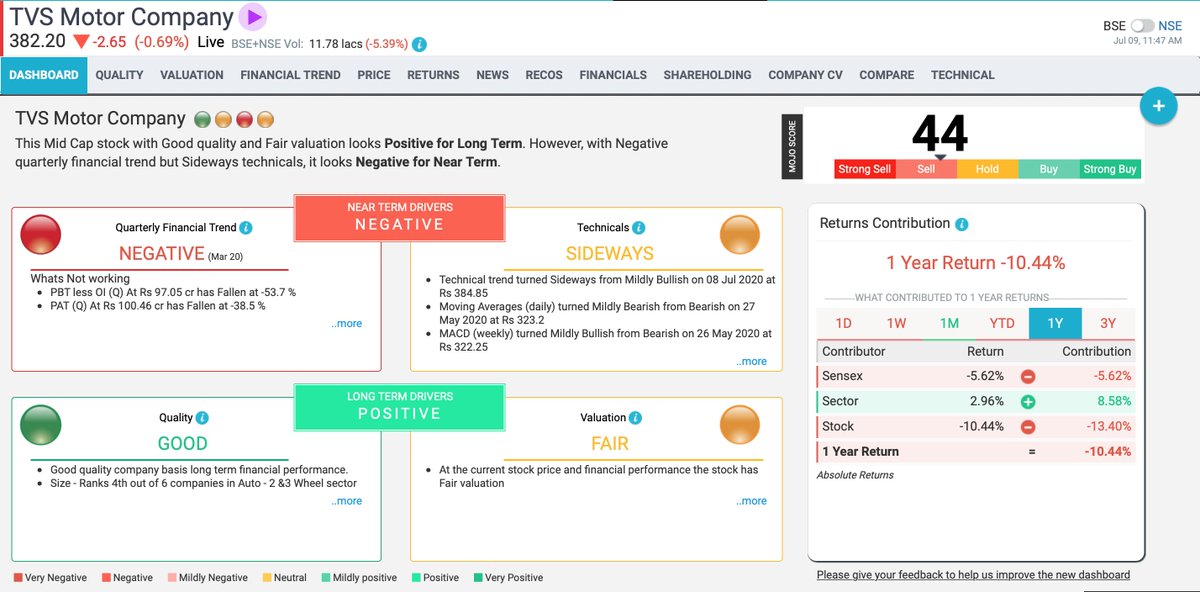Screen dimensions: 1200x592
Task: Click green ball in Quality card
Action: (41, 424)
